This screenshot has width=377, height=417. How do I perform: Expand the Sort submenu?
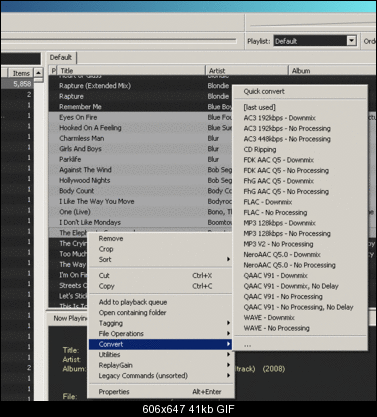160,260
